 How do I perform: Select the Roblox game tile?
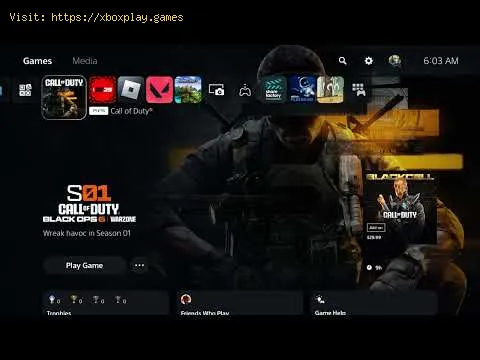[131, 90]
